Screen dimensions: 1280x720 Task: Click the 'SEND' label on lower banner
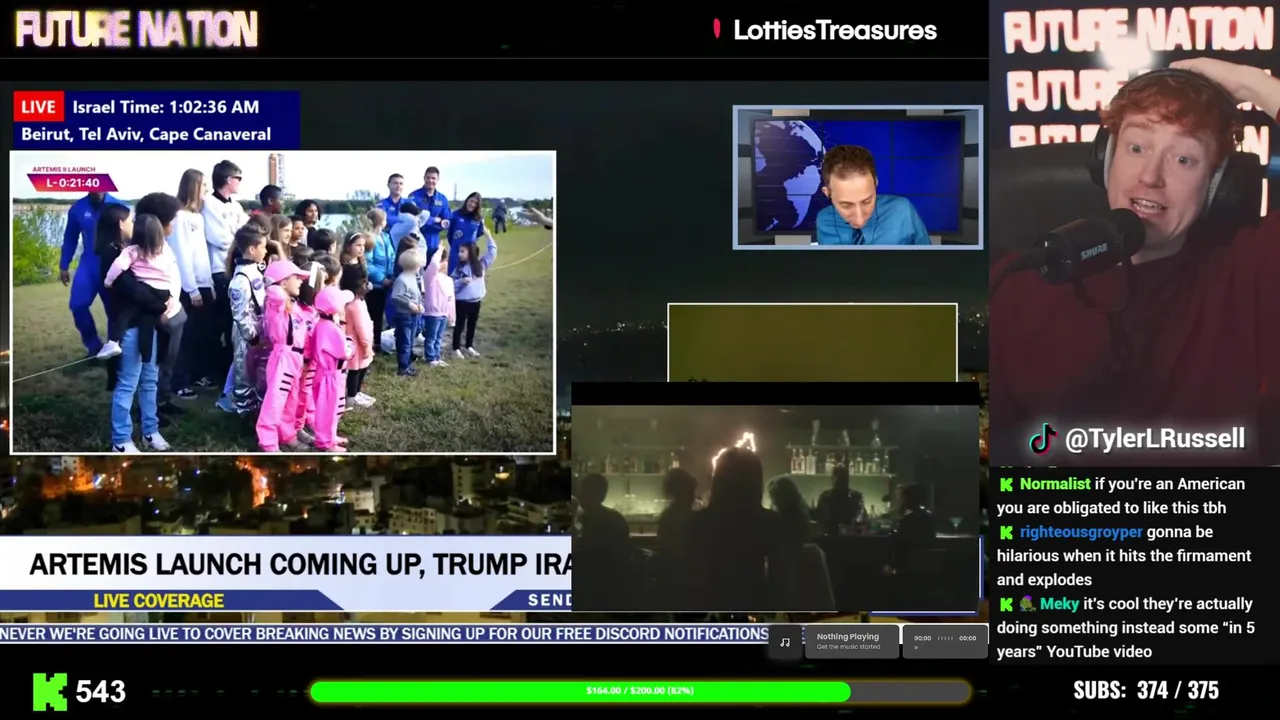(x=549, y=600)
